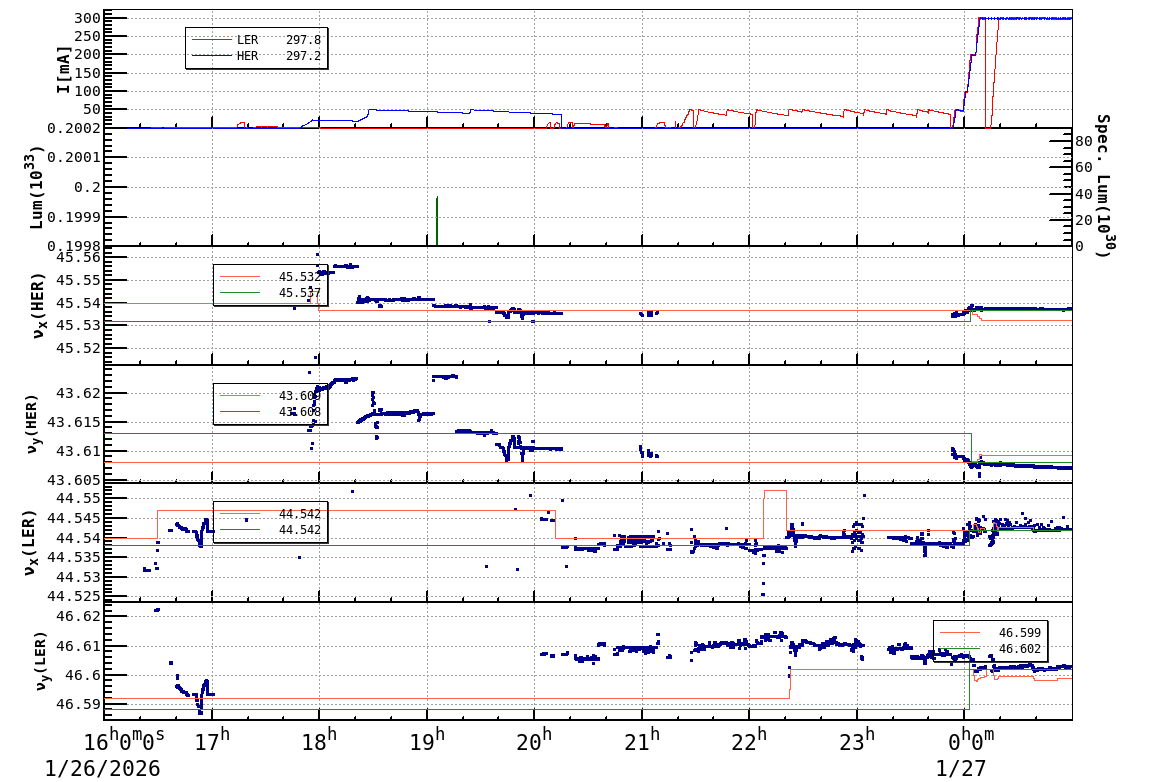Click the νy(HER) axis label
This screenshot has height=782, width=1154.
pos(32,424)
